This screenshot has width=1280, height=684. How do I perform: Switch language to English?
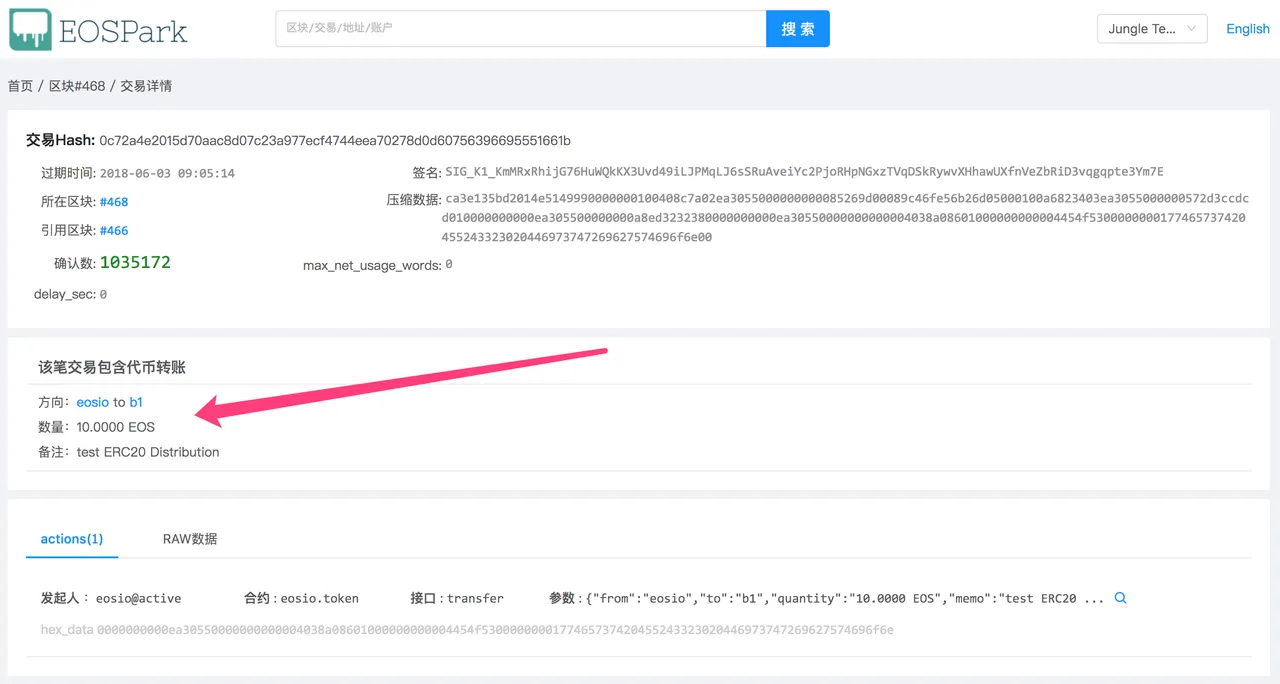(1248, 29)
